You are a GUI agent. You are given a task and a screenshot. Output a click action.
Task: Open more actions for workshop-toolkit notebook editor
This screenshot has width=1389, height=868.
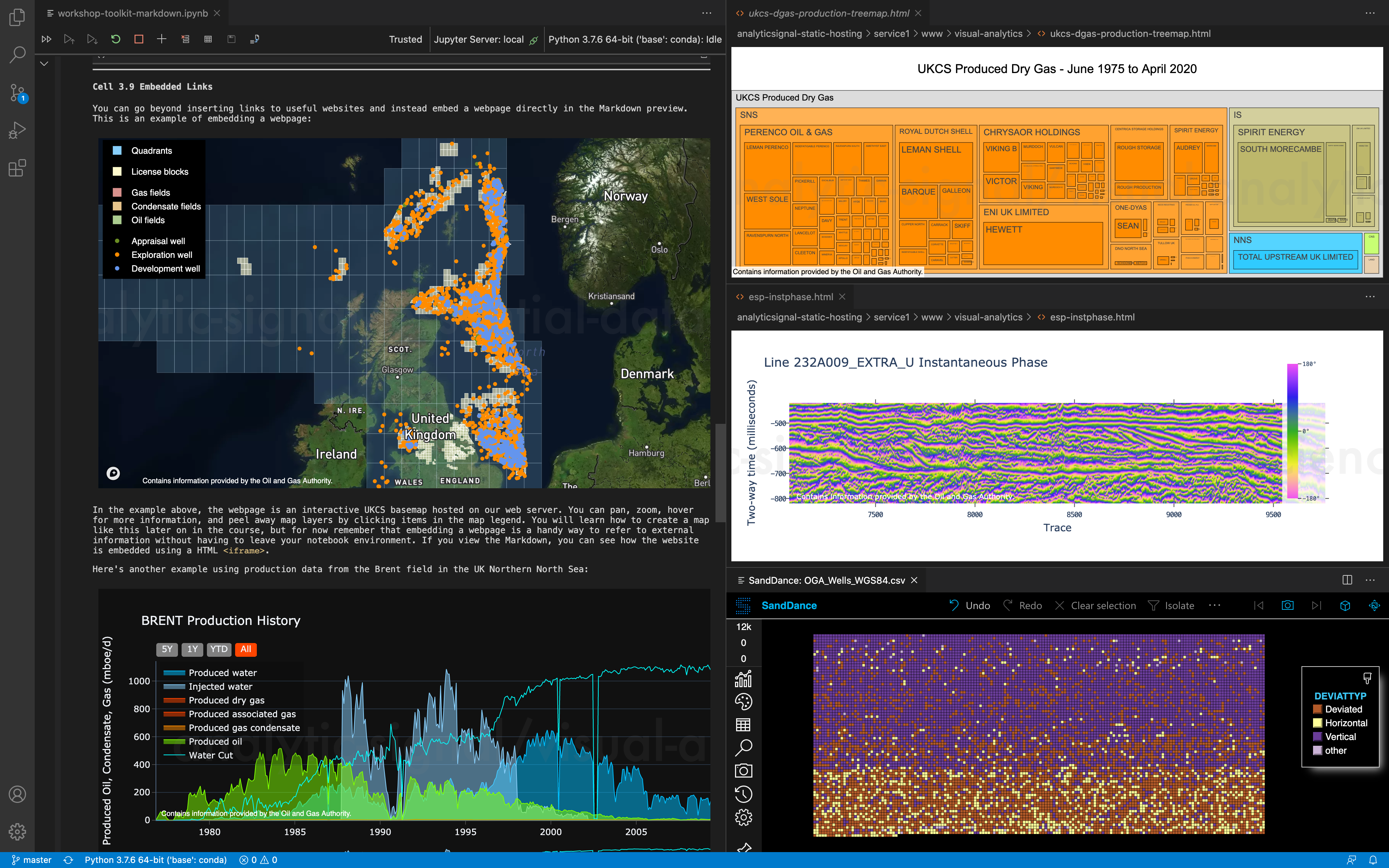tap(706, 13)
